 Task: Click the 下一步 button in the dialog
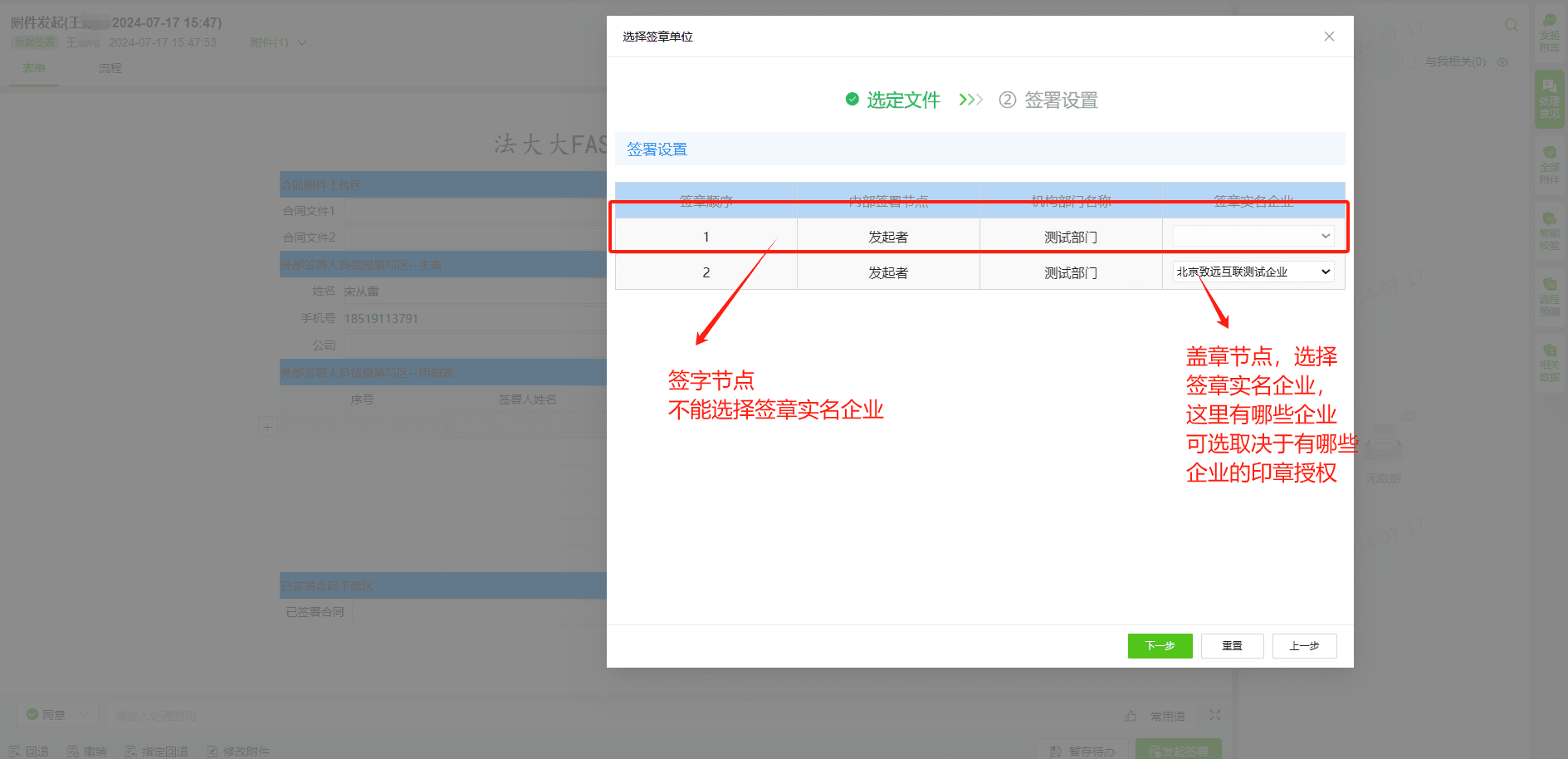pyautogui.click(x=1160, y=645)
